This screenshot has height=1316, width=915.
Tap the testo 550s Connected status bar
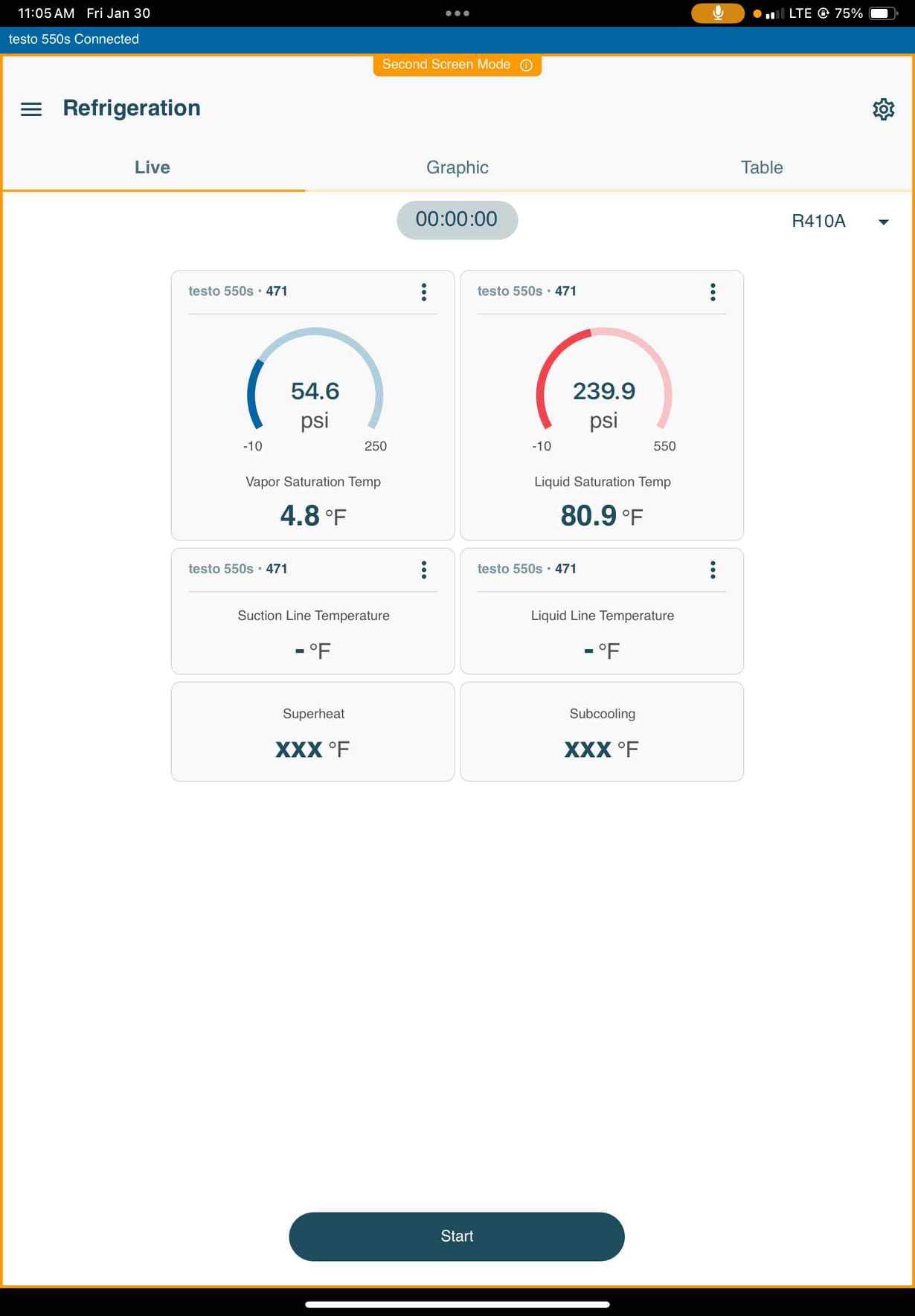tap(457, 39)
